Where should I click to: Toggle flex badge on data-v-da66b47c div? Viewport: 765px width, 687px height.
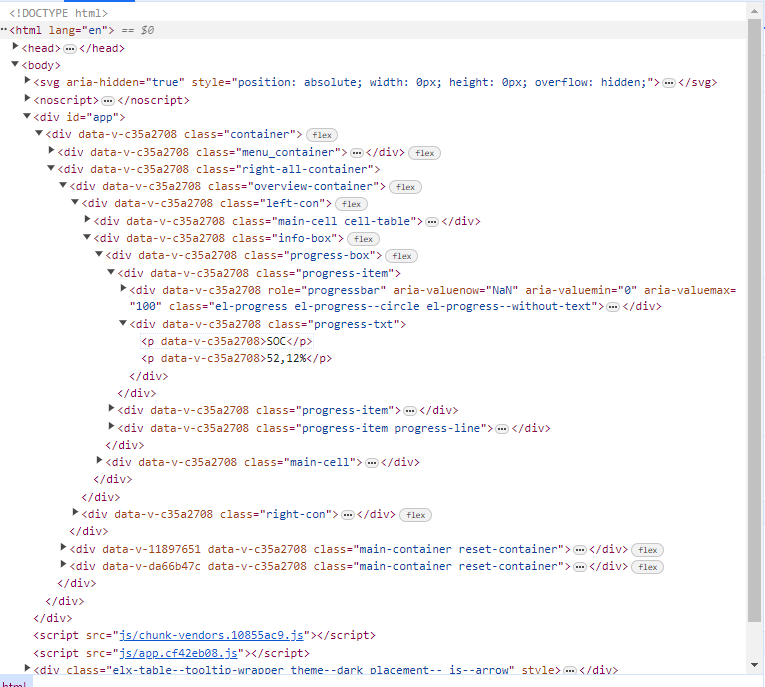pos(648,567)
